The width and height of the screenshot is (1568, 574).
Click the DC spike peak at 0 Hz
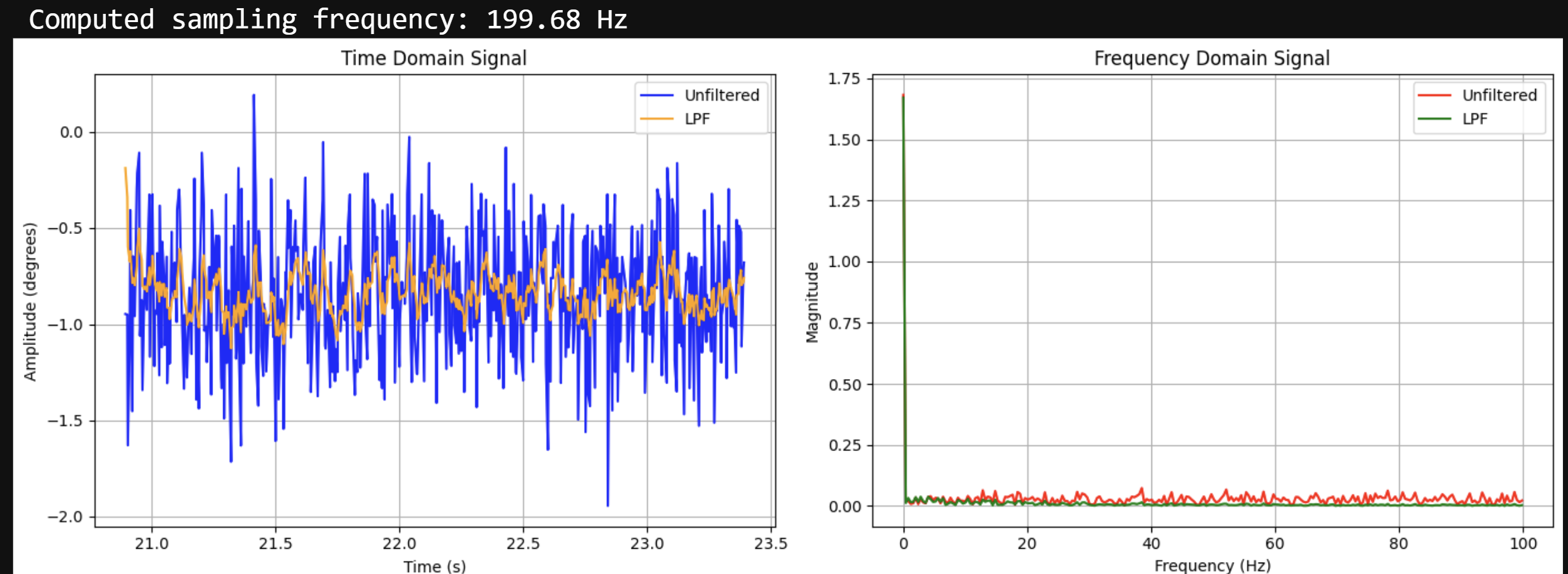(x=903, y=96)
